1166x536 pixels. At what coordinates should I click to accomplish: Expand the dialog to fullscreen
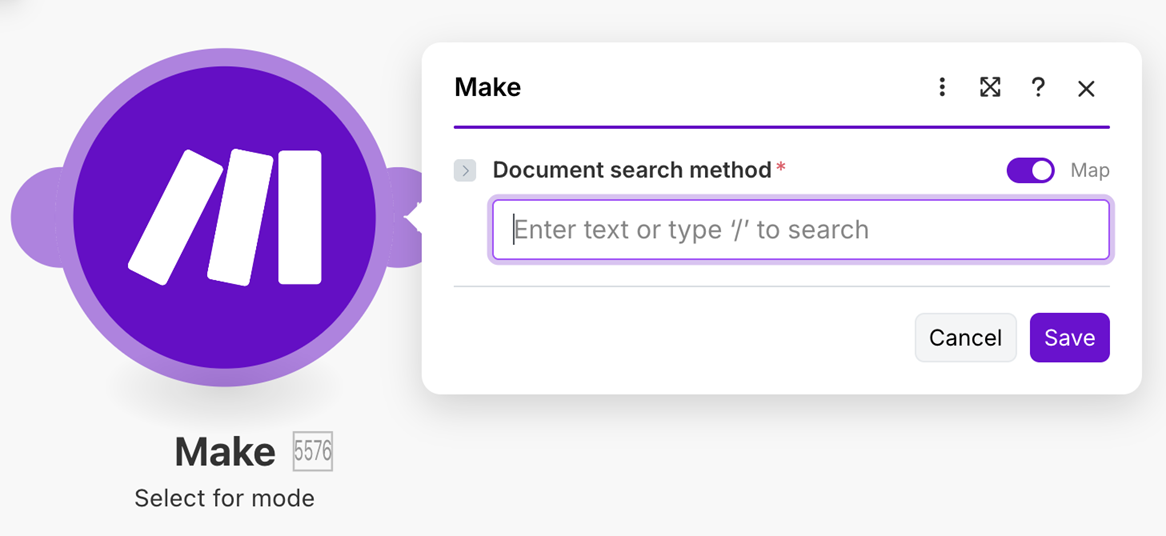[x=990, y=88]
